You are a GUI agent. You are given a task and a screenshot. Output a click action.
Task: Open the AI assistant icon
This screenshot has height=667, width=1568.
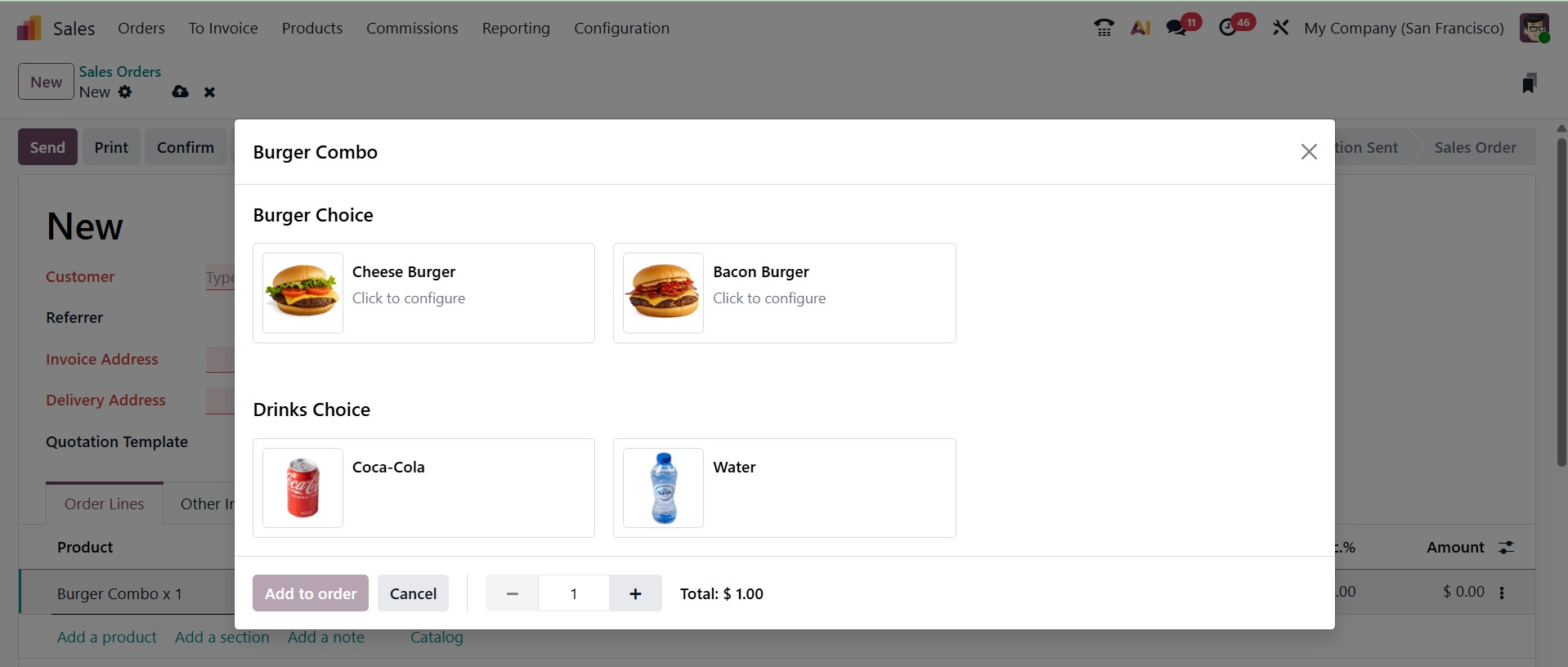click(x=1140, y=28)
